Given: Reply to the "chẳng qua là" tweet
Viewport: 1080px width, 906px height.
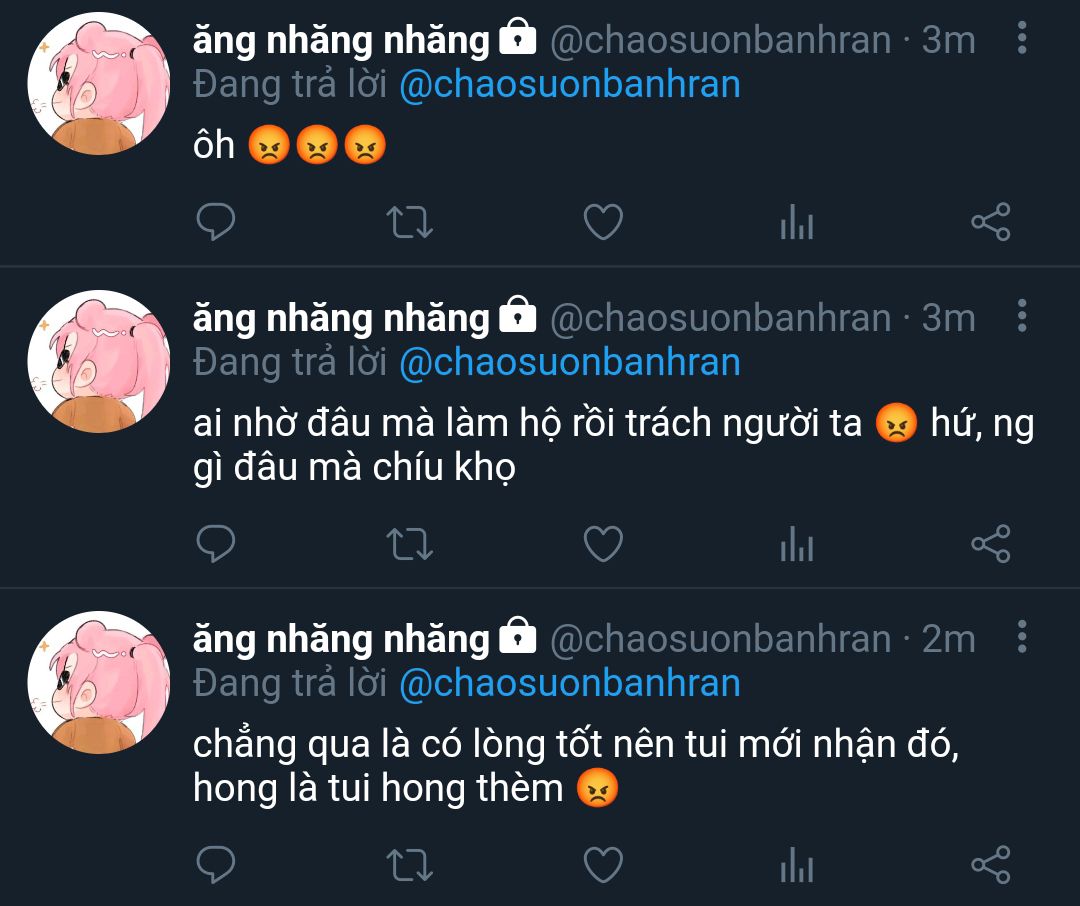Looking at the screenshot, I should (x=216, y=865).
